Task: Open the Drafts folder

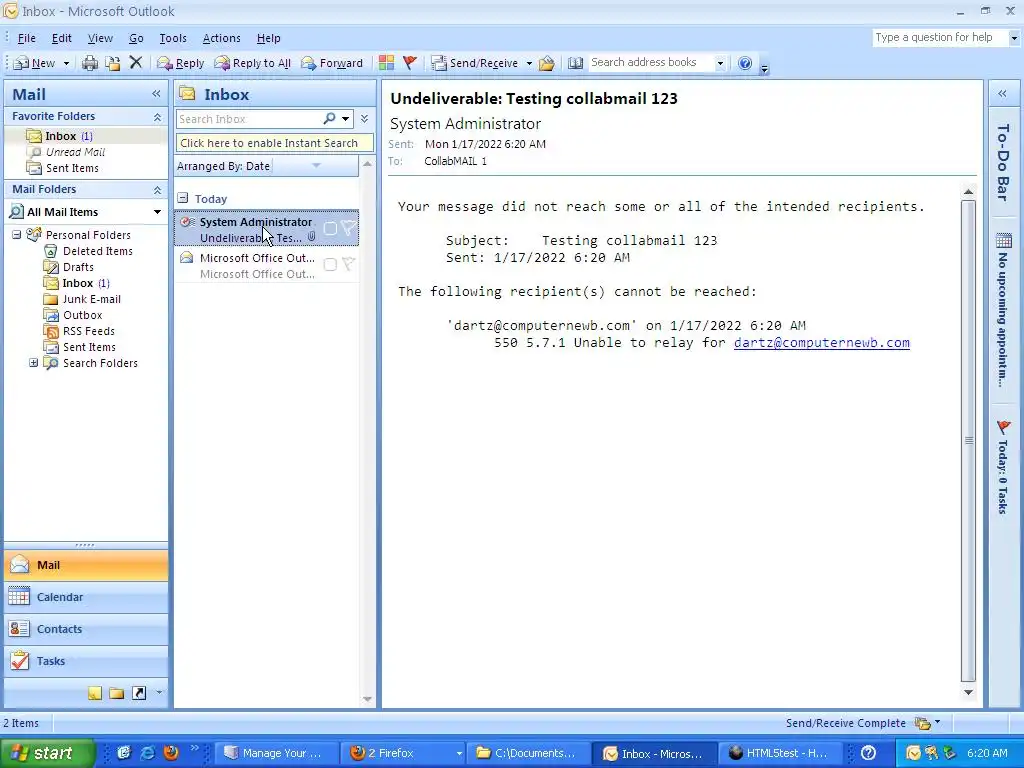Action: (78, 267)
